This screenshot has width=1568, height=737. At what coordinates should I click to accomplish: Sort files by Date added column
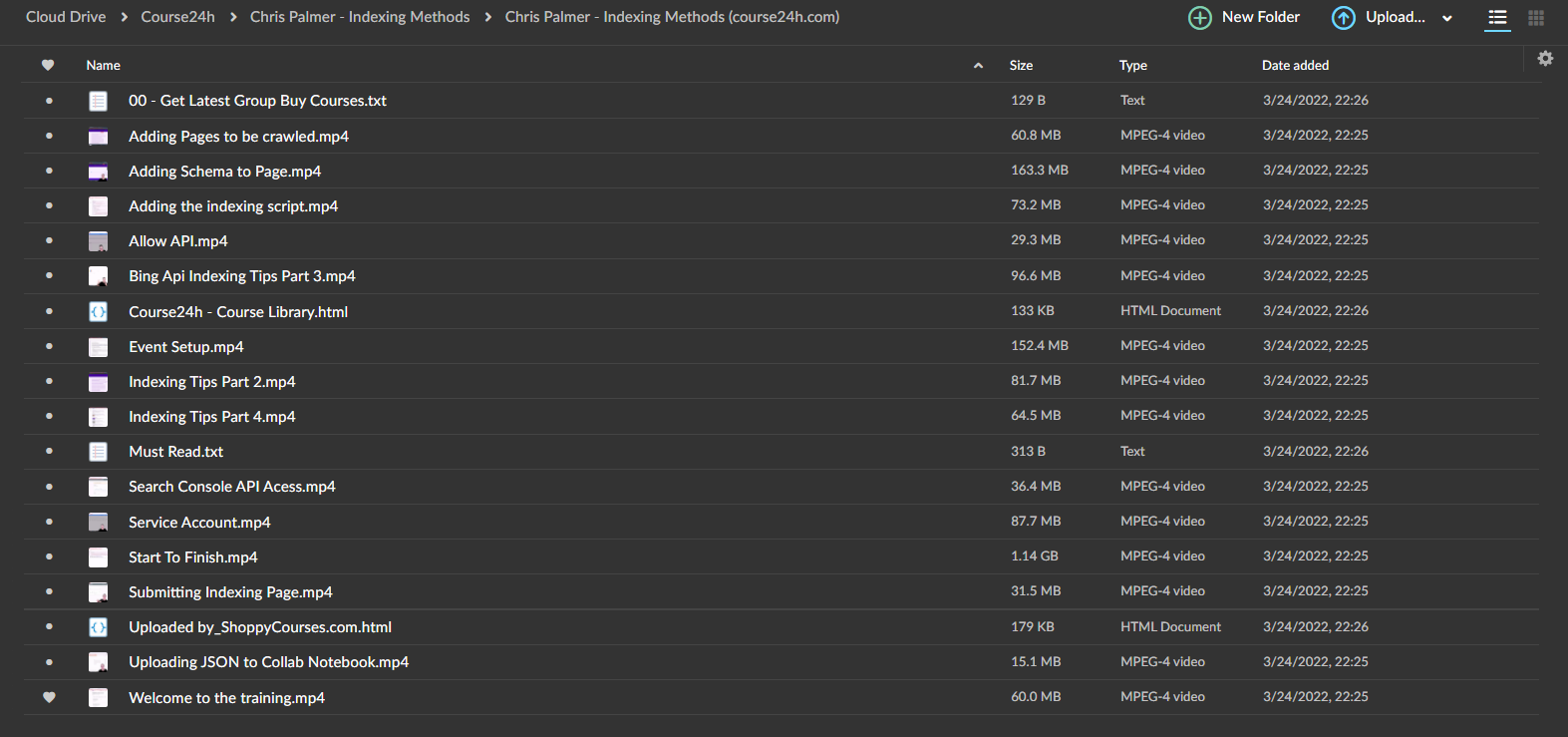[1295, 65]
